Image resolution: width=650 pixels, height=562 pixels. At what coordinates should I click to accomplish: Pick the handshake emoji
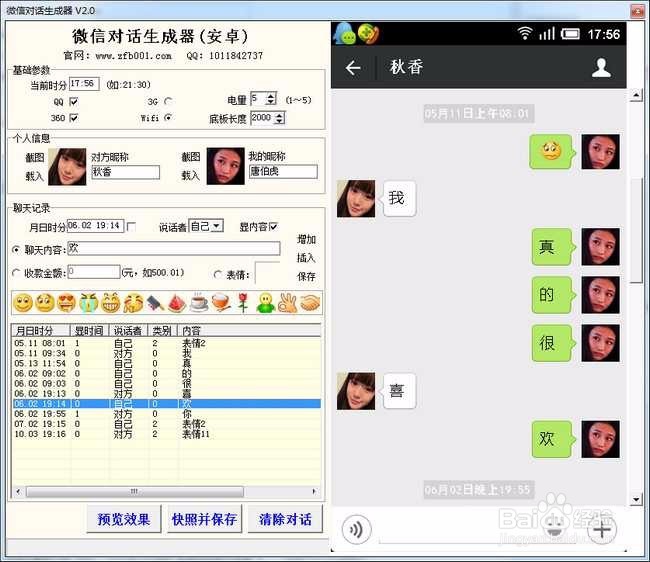pos(310,303)
